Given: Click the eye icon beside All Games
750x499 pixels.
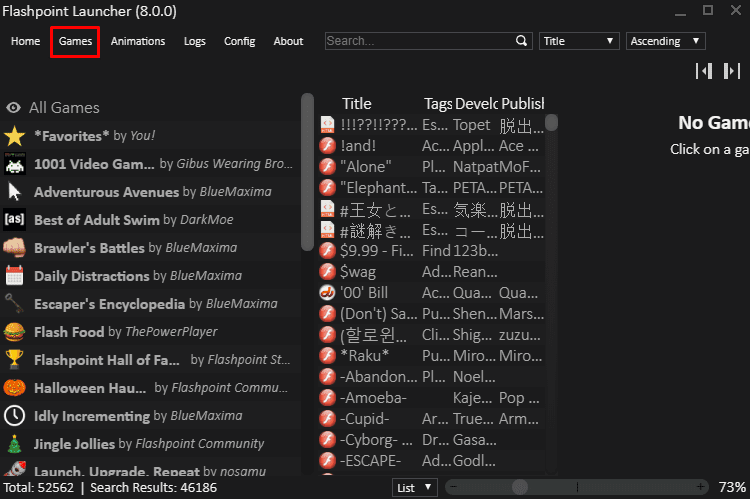Looking at the screenshot, I should click(x=13, y=108).
